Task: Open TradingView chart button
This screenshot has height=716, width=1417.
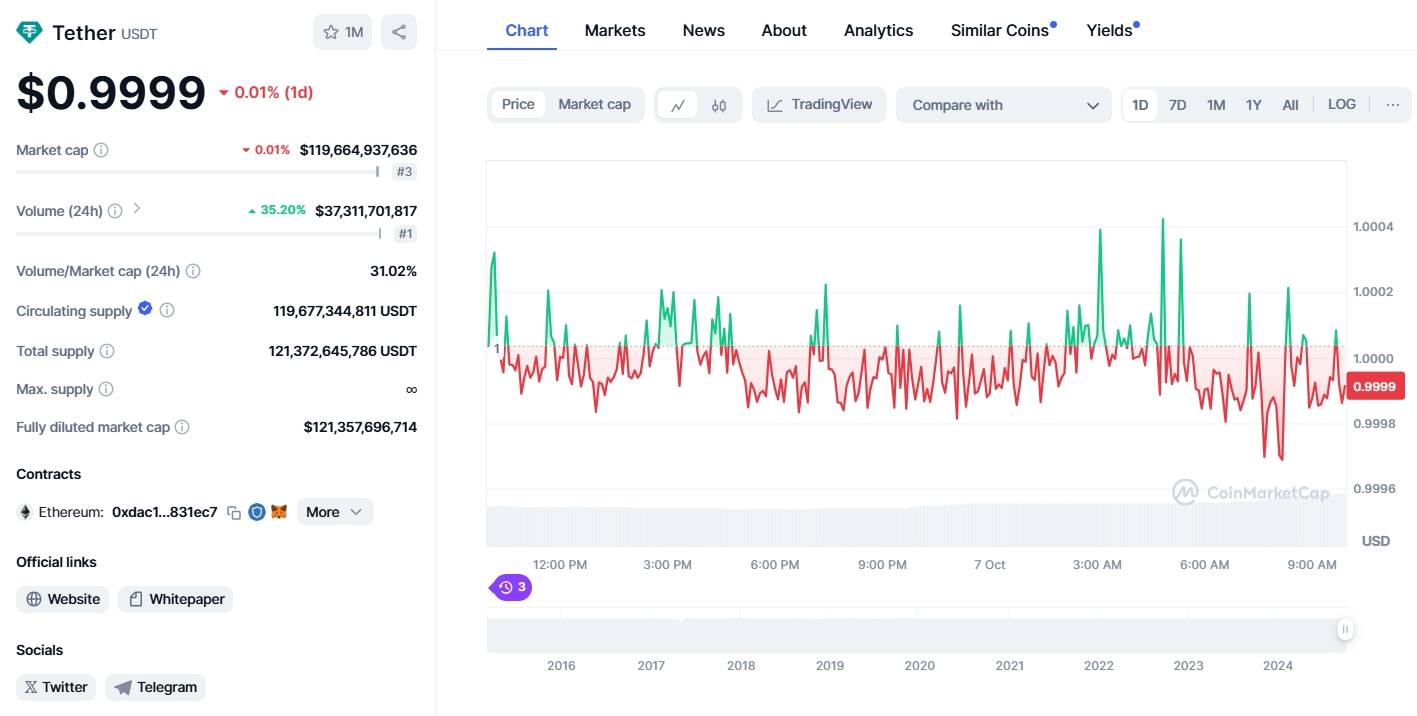Action: tap(819, 105)
